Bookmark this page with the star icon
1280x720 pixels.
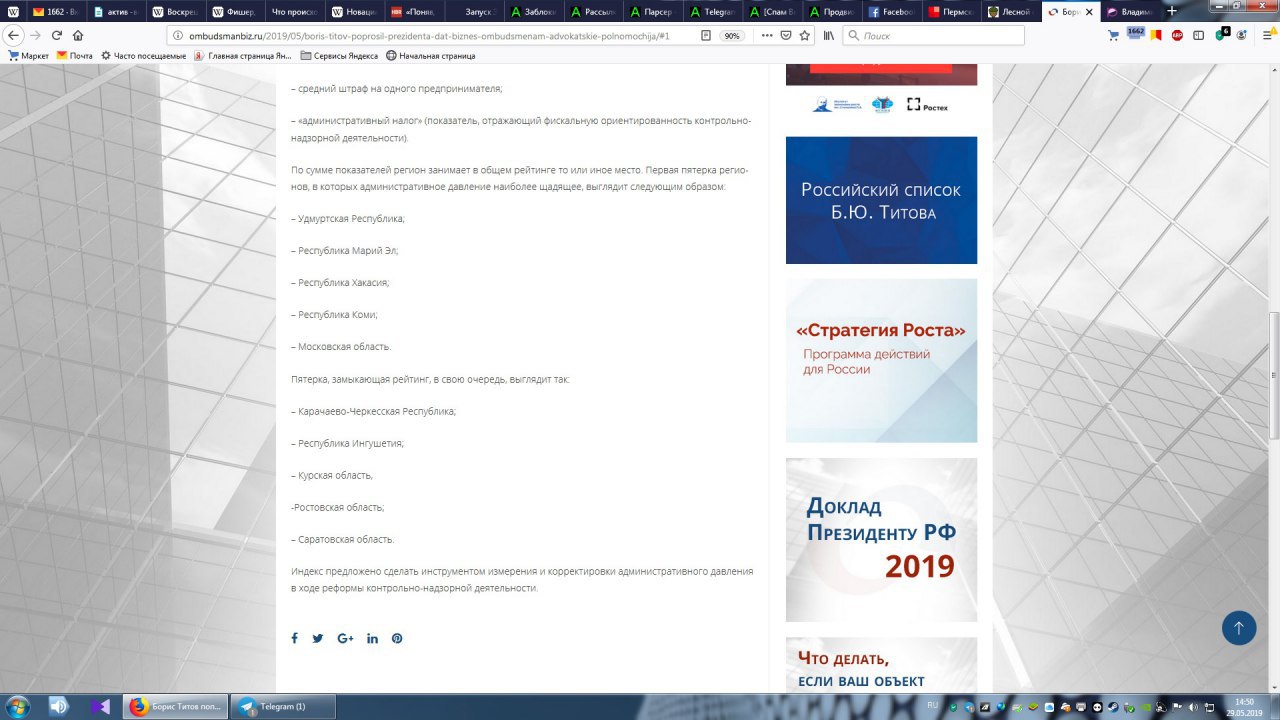coord(804,35)
